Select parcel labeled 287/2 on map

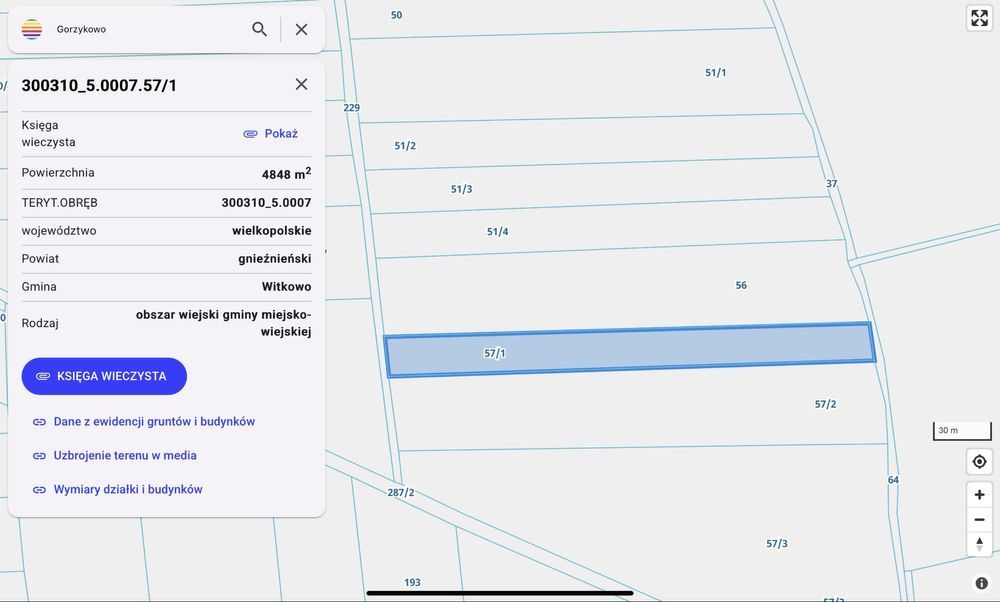pyautogui.click(x=401, y=493)
